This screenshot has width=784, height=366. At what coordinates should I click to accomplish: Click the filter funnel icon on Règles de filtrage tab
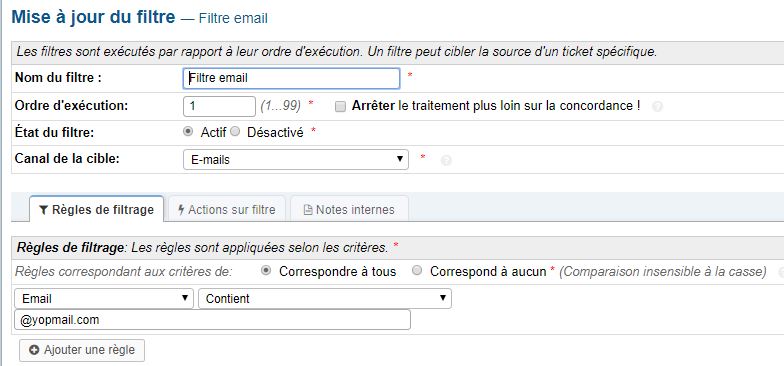click(43, 210)
